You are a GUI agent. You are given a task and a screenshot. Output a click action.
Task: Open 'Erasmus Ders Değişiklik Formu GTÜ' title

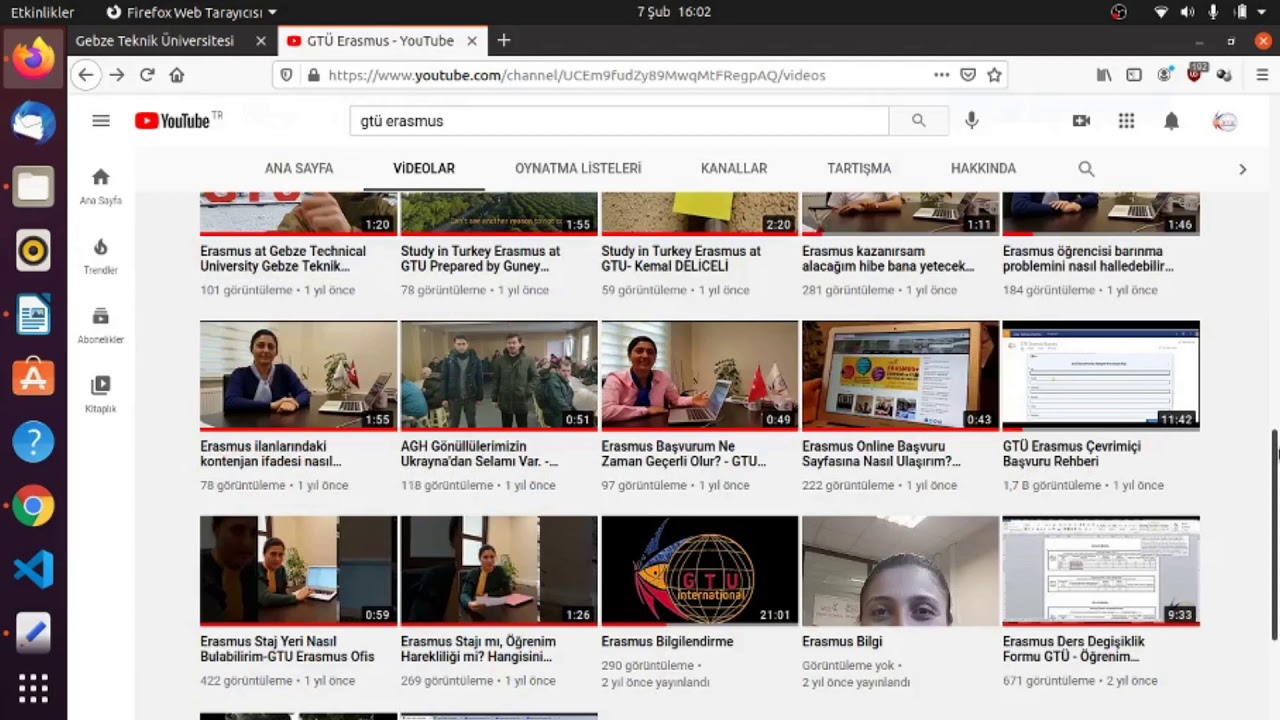coord(1074,649)
